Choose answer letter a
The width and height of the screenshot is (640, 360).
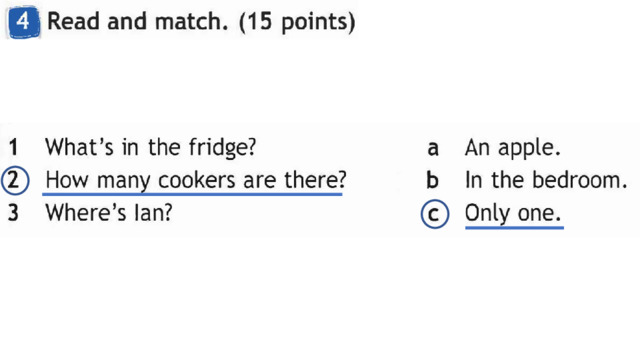[x=433, y=149]
